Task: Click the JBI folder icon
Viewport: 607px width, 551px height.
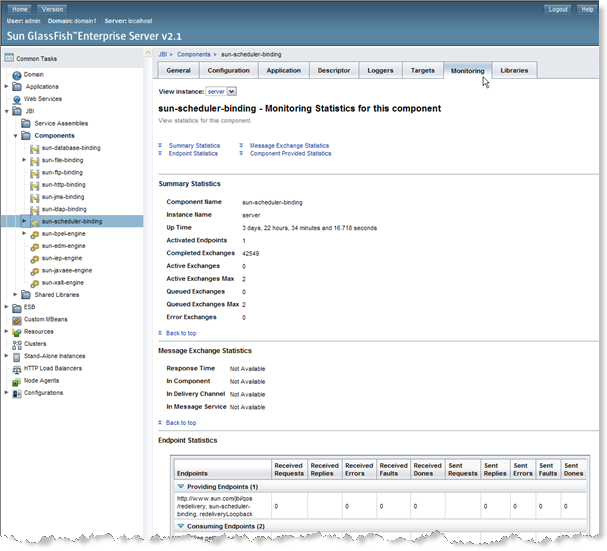Action: point(17,111)
